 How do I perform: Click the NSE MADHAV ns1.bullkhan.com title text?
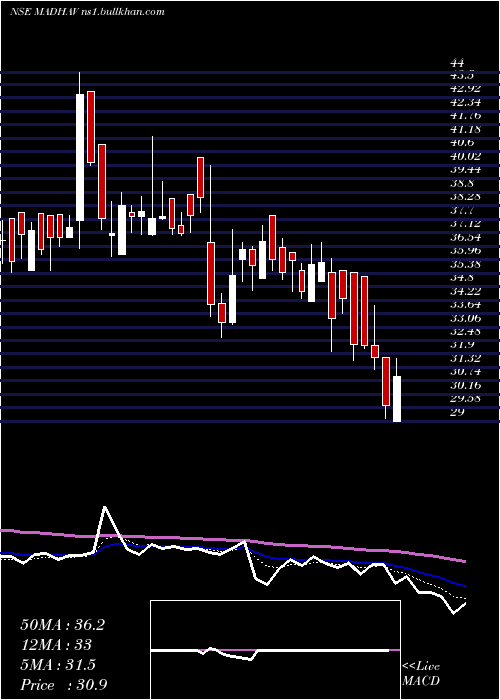[87, 12]
